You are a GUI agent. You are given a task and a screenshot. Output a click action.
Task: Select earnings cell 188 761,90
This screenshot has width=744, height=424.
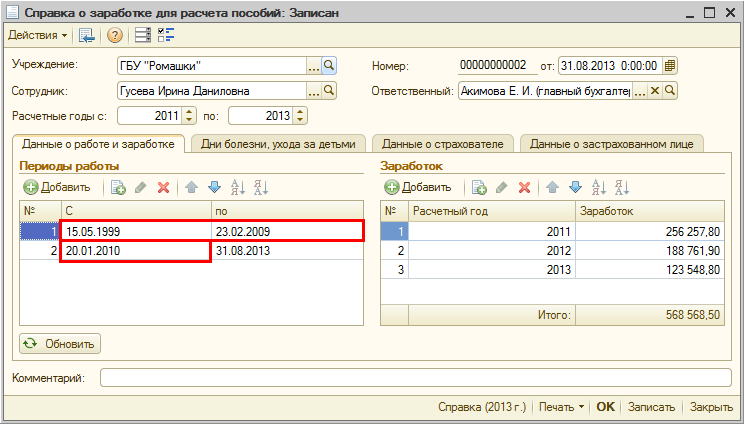tap(650, 250)
